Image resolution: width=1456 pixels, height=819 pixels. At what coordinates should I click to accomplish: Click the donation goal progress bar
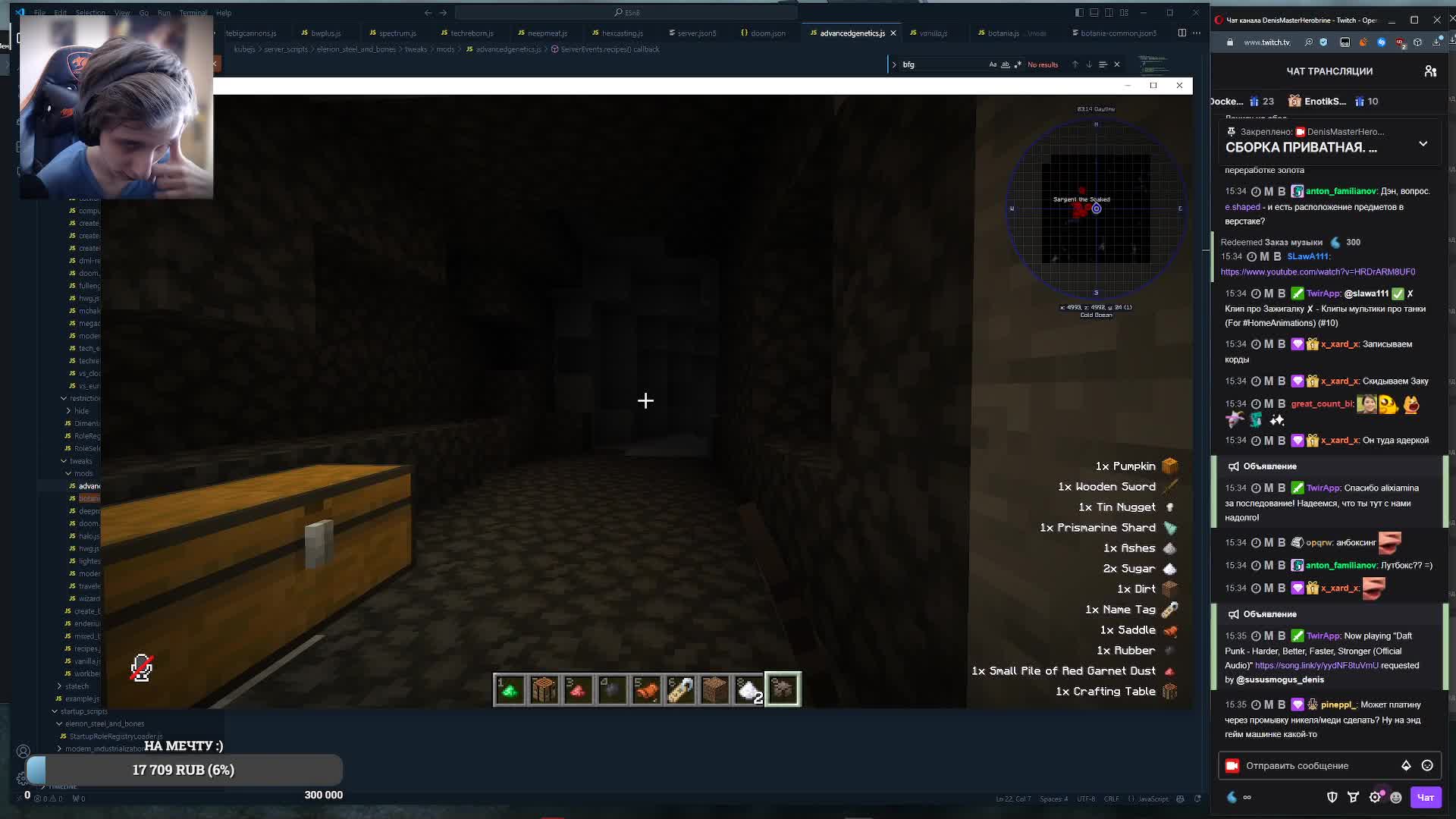pos(184,770)
